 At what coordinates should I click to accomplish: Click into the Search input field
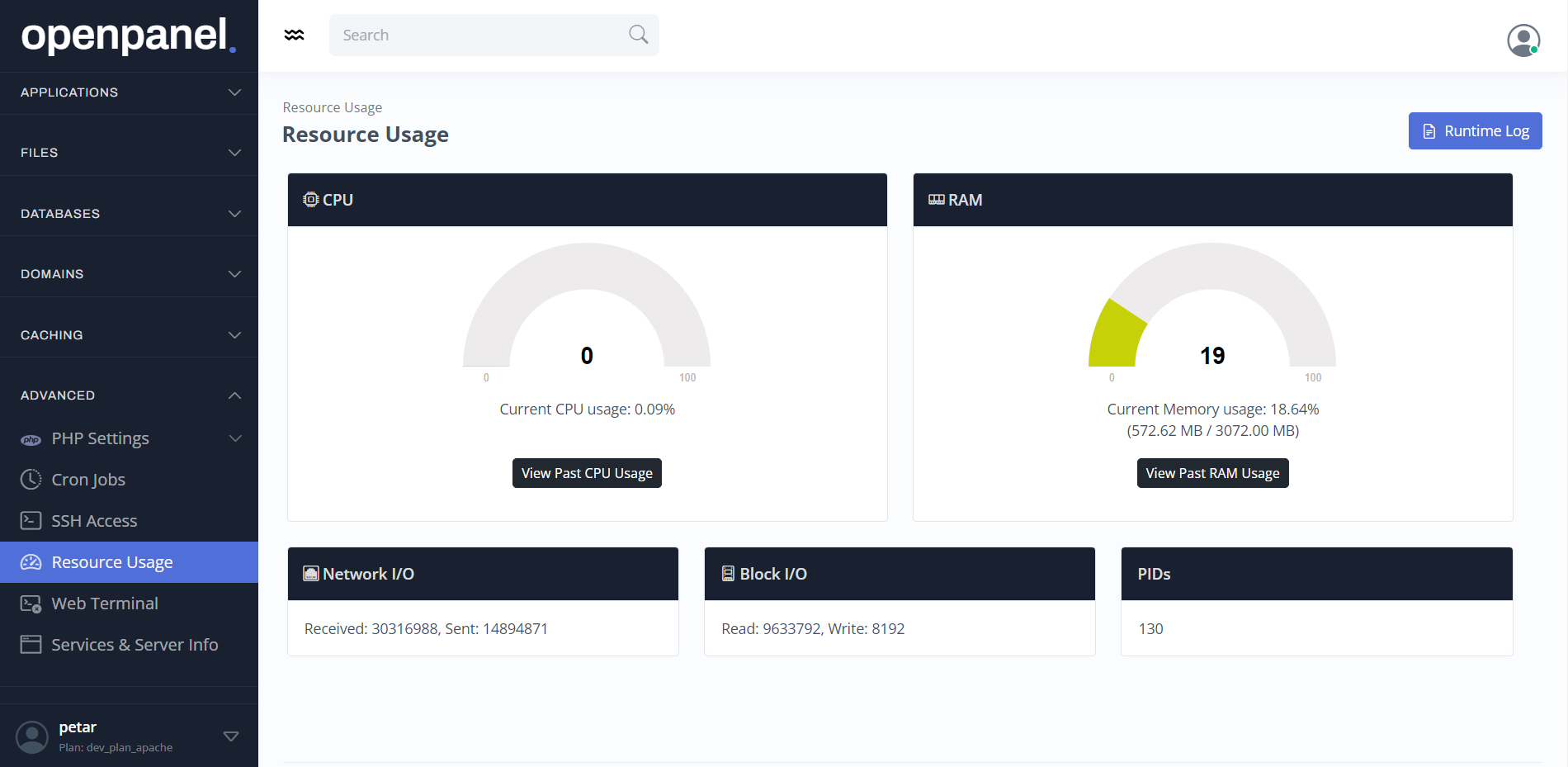click(479, 35)
